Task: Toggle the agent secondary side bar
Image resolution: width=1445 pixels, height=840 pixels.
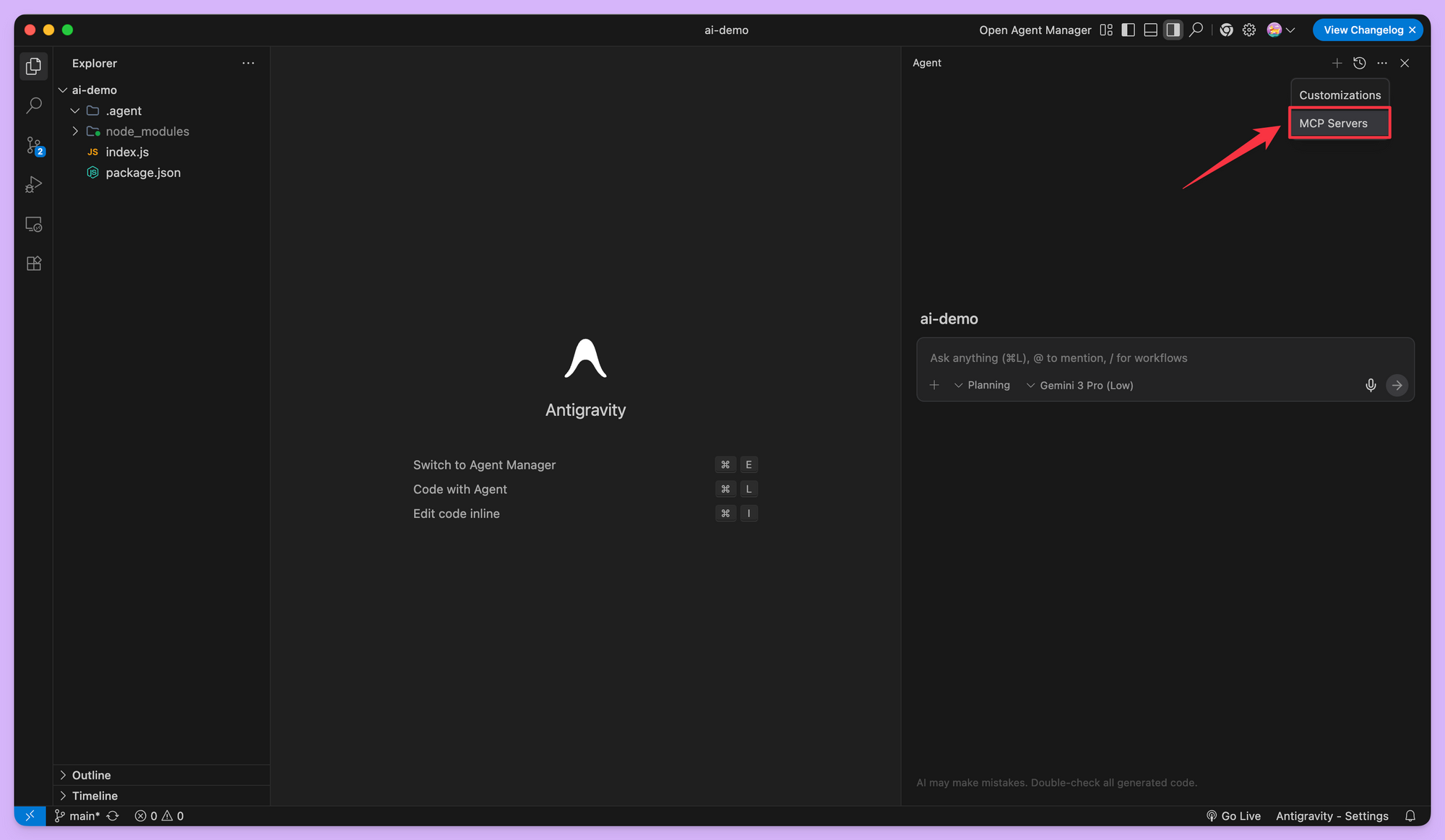Action: click(x=1173, y=30)
